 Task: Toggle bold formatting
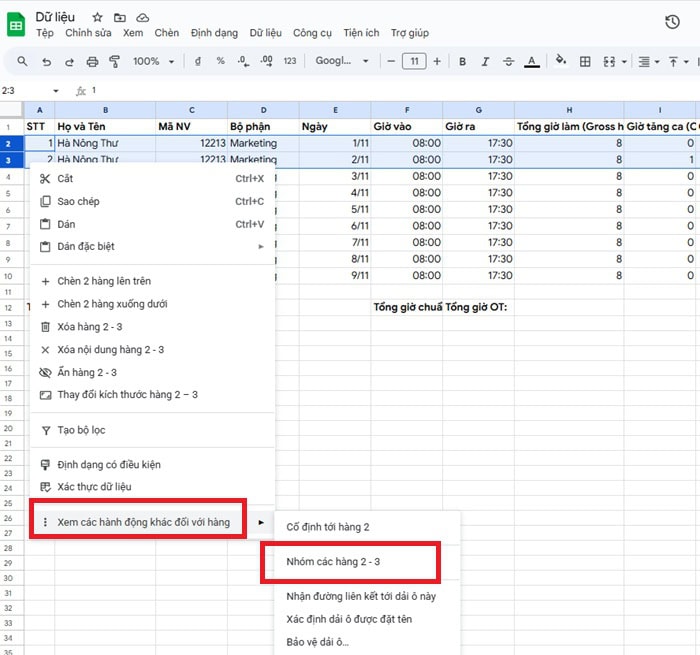pyautogui.click(x=462, y=62)
